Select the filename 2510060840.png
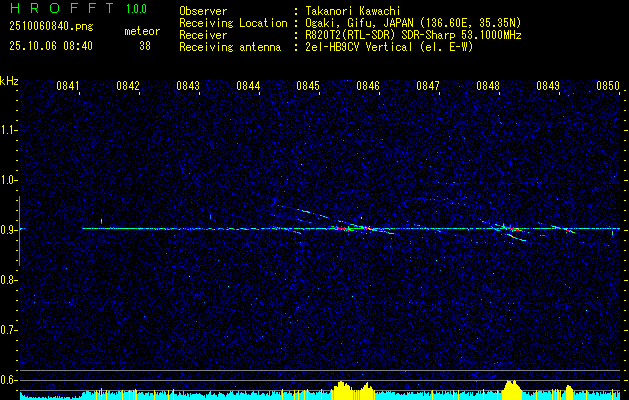Screen dimensions: 629x400 (51, 27)
